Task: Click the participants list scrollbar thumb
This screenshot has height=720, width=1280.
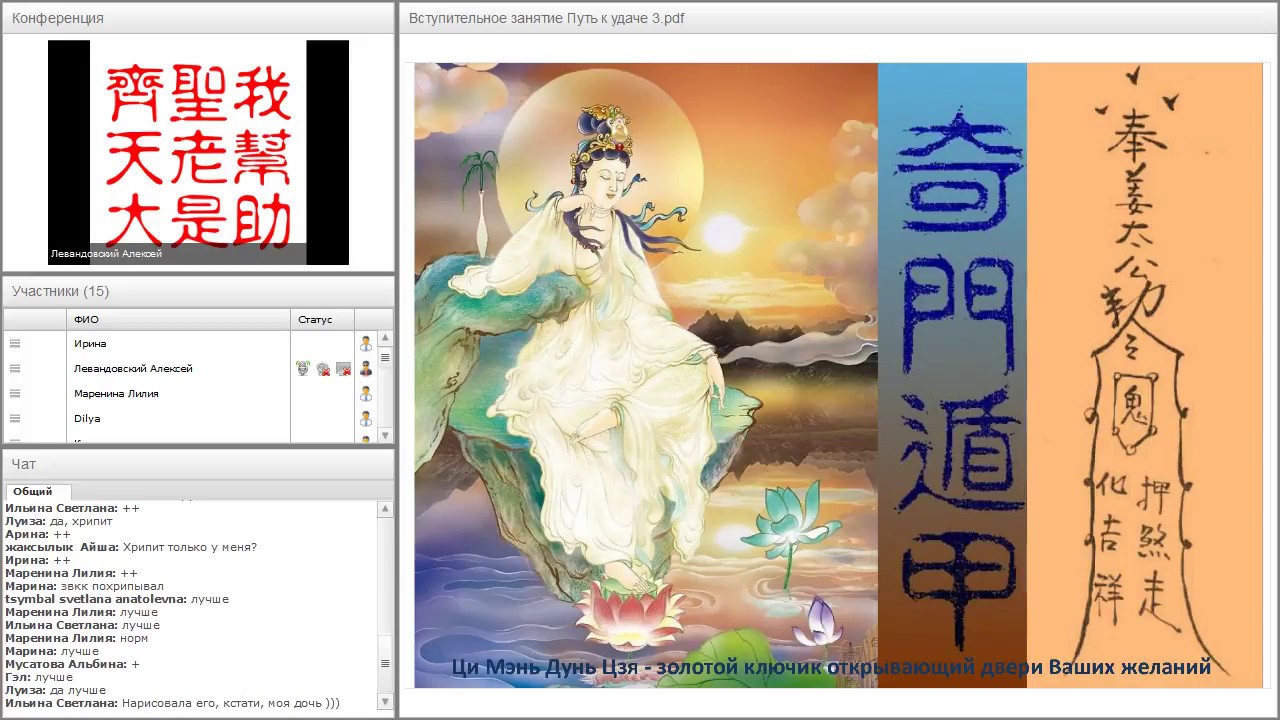Action: click(x=385, y=357)
